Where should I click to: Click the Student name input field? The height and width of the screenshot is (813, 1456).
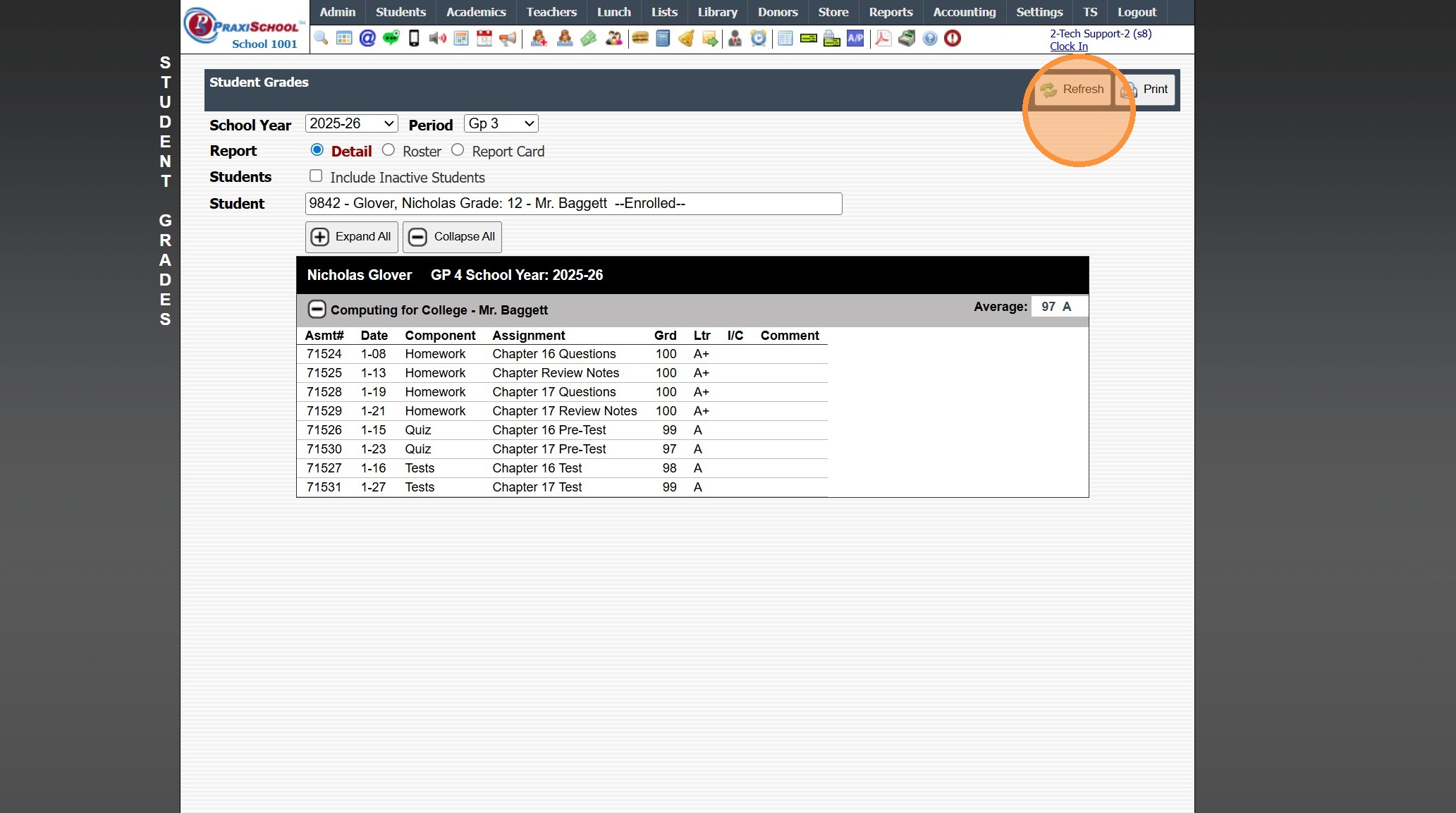point(573,204)
